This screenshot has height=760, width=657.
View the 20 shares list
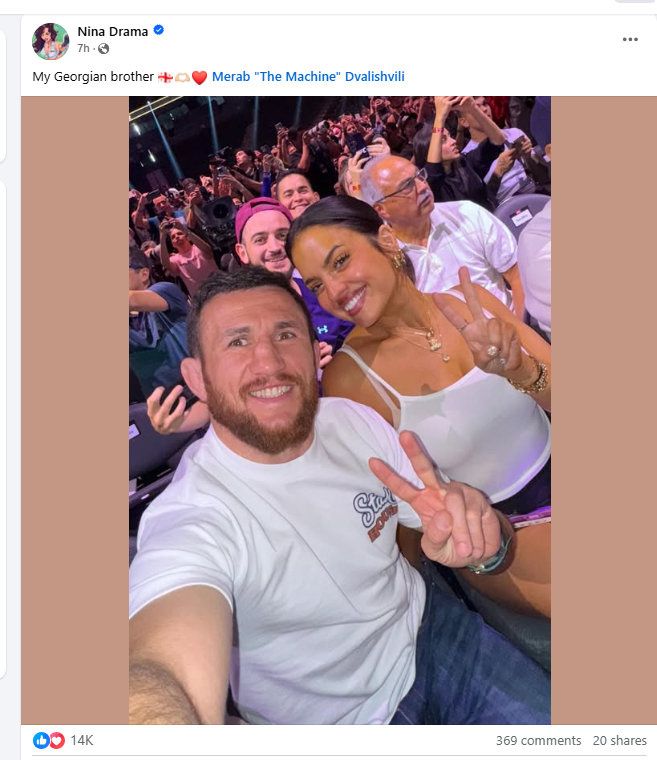click(x=619, y=741)
